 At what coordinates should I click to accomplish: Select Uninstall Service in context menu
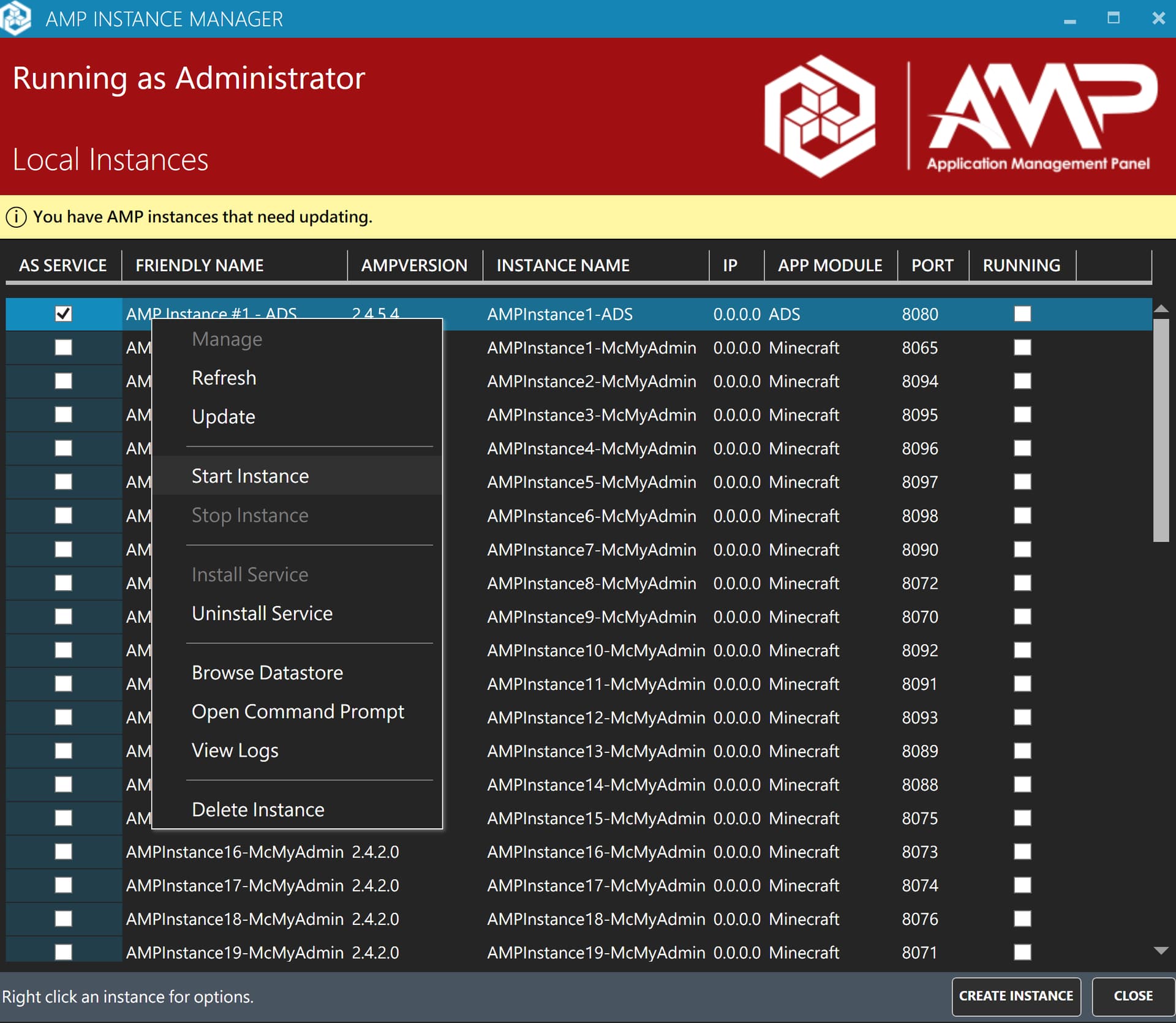297,613
